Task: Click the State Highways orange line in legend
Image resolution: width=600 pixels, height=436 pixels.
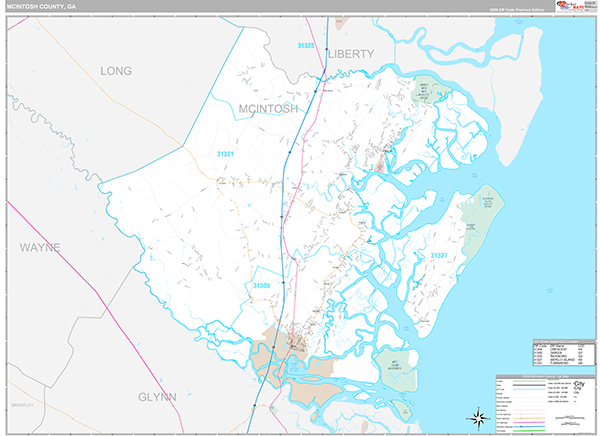Action: coord(529,418)
